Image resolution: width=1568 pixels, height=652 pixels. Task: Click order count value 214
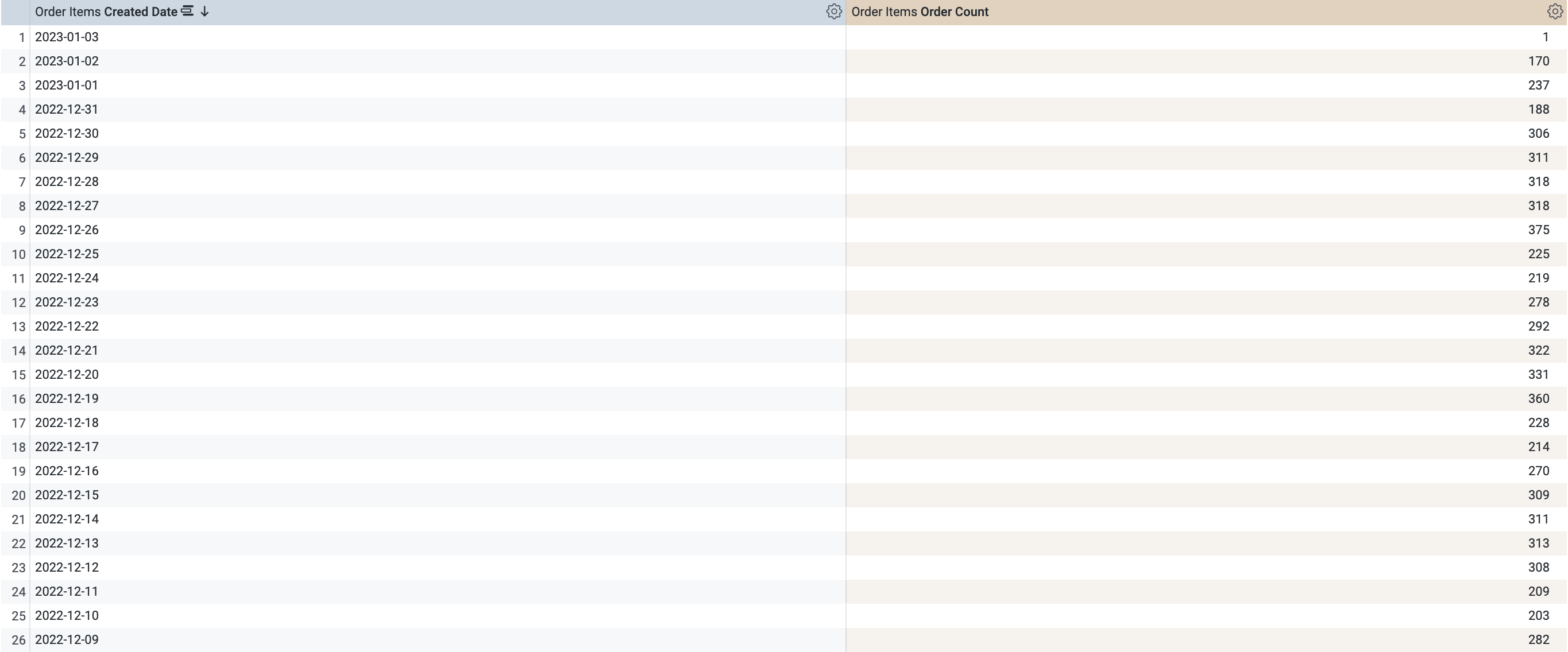(1539, 447)
